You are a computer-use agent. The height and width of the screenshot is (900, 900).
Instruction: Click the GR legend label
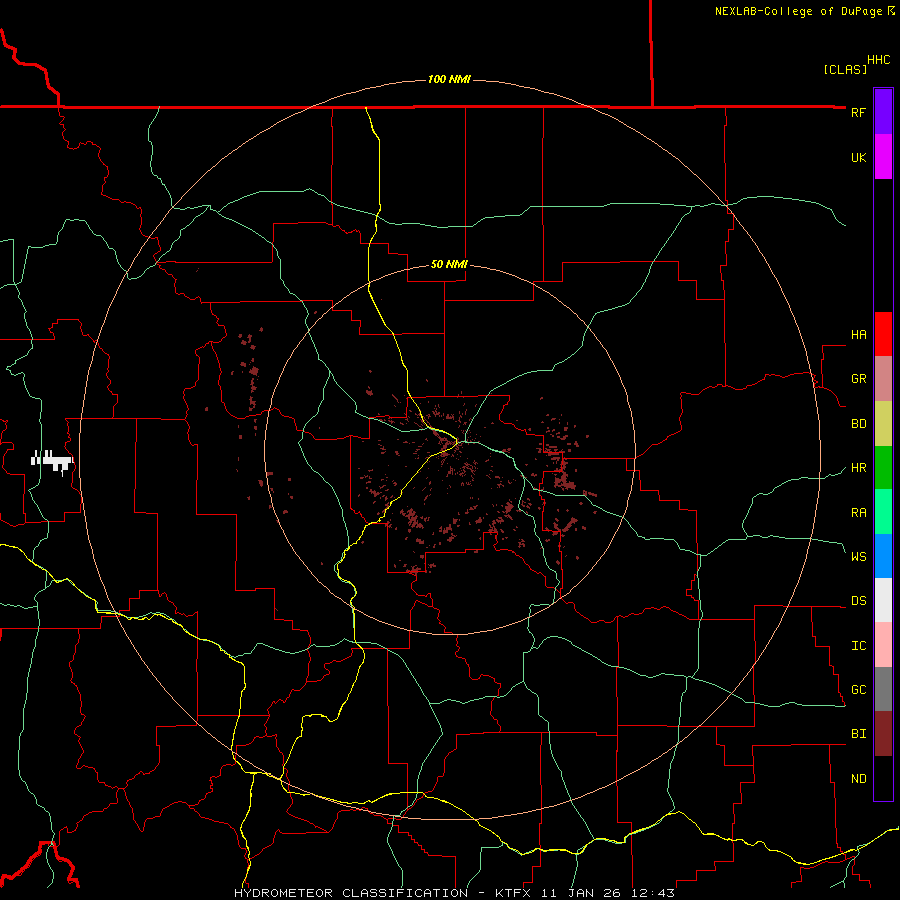pos(858,379)
